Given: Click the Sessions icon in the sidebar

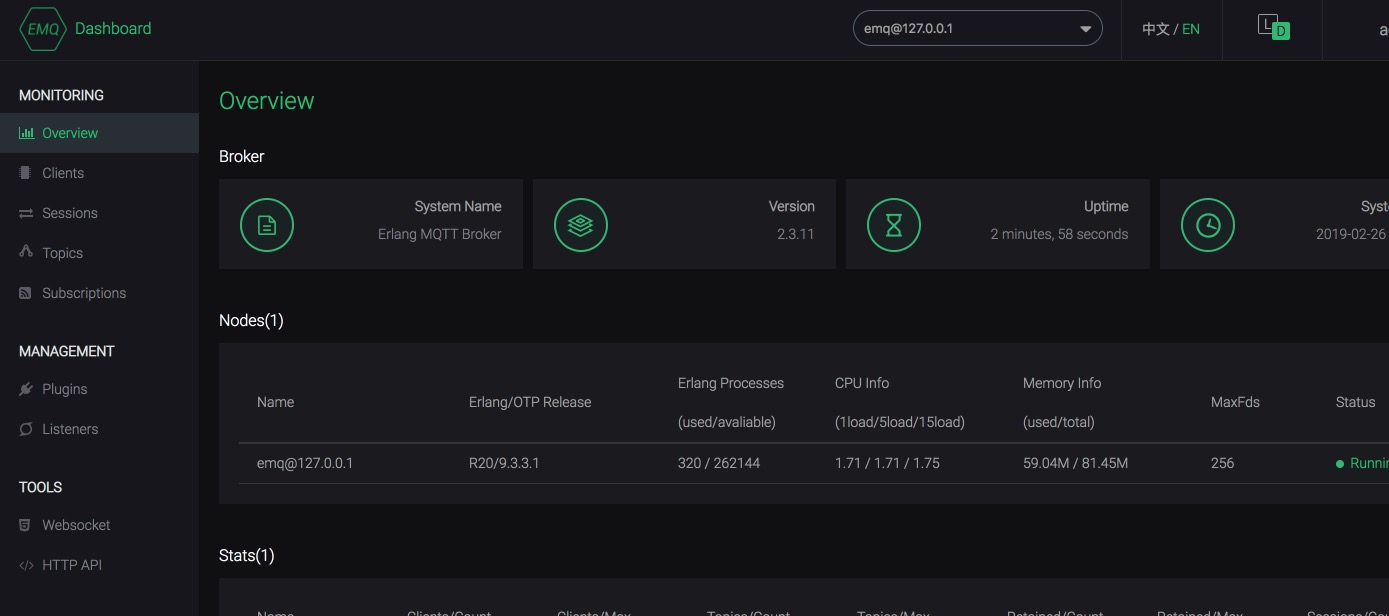Looking at the screenshot, I should click(x=28, y=212).
